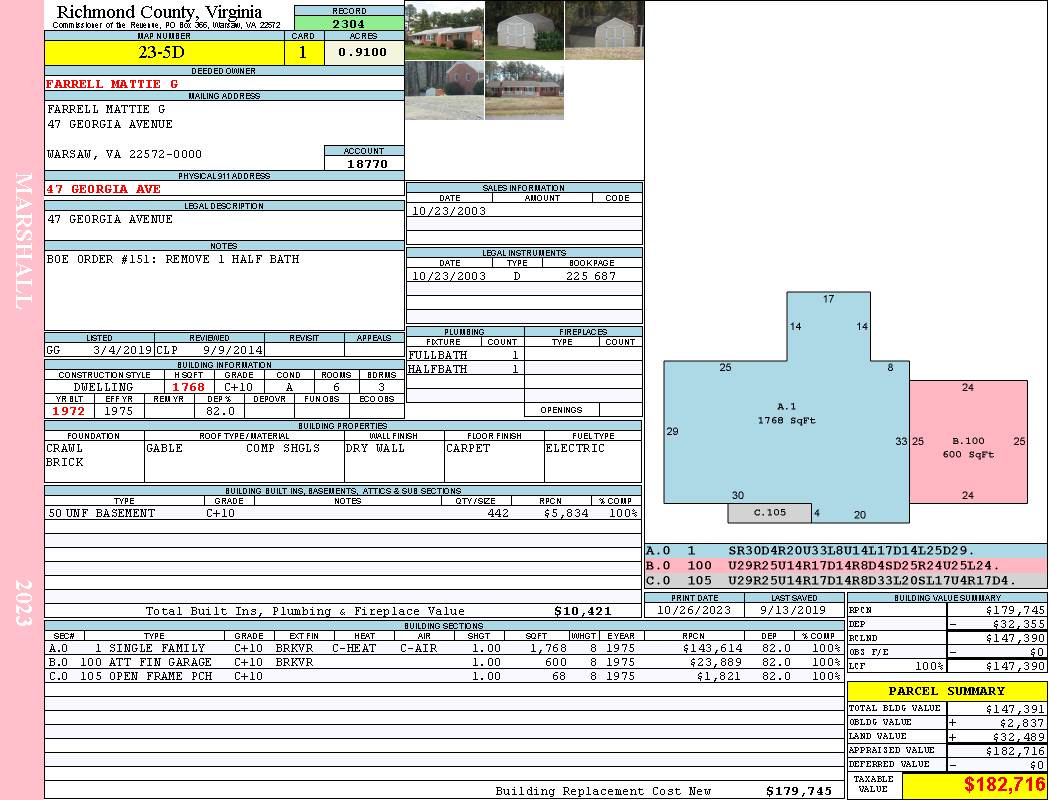The width and height of the screenshot is (1050, 800).
Task: Select the 10/23/2003 sales date entry
Action: click(449, 211)
